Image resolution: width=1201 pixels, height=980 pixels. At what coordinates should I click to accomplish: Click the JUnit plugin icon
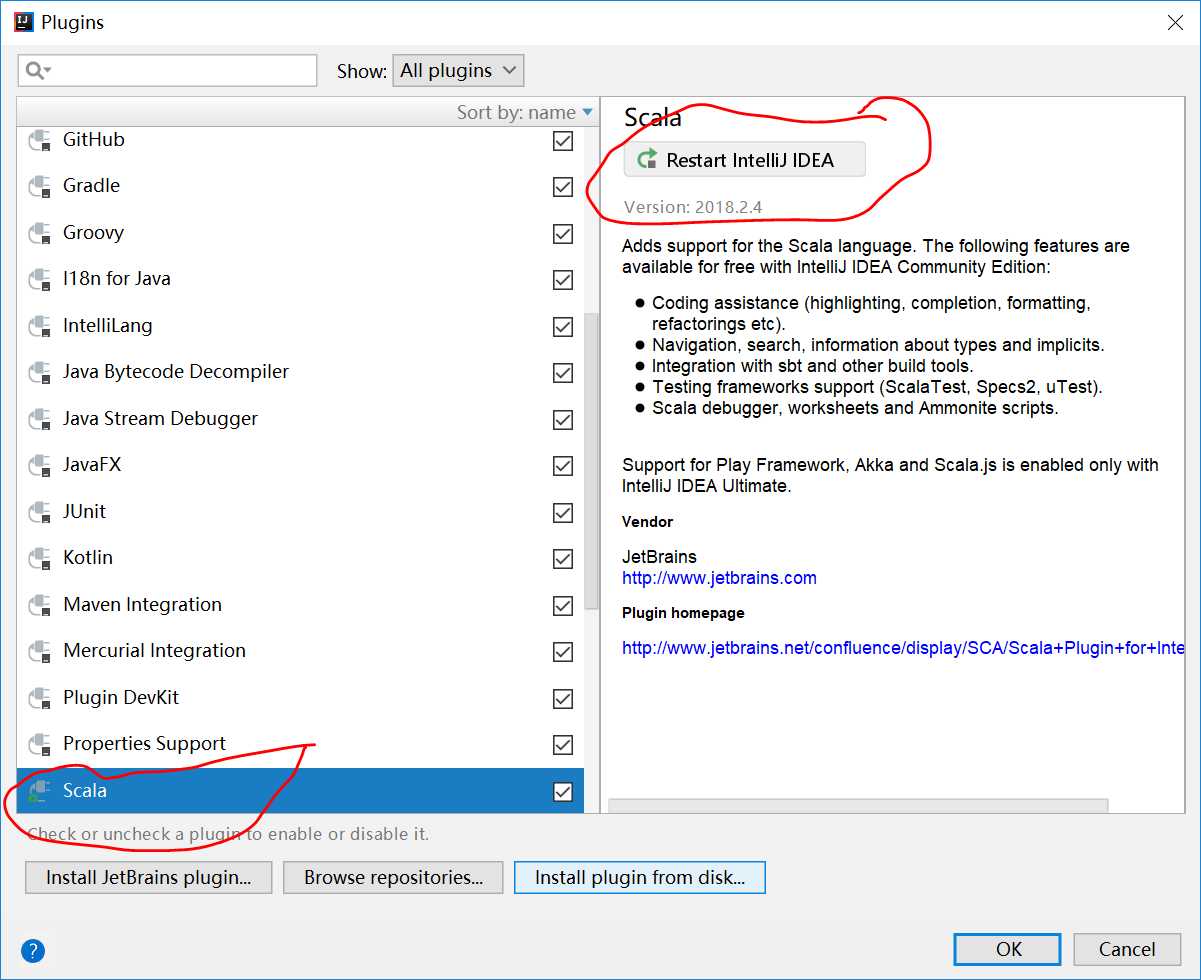(x=40, y=513)
